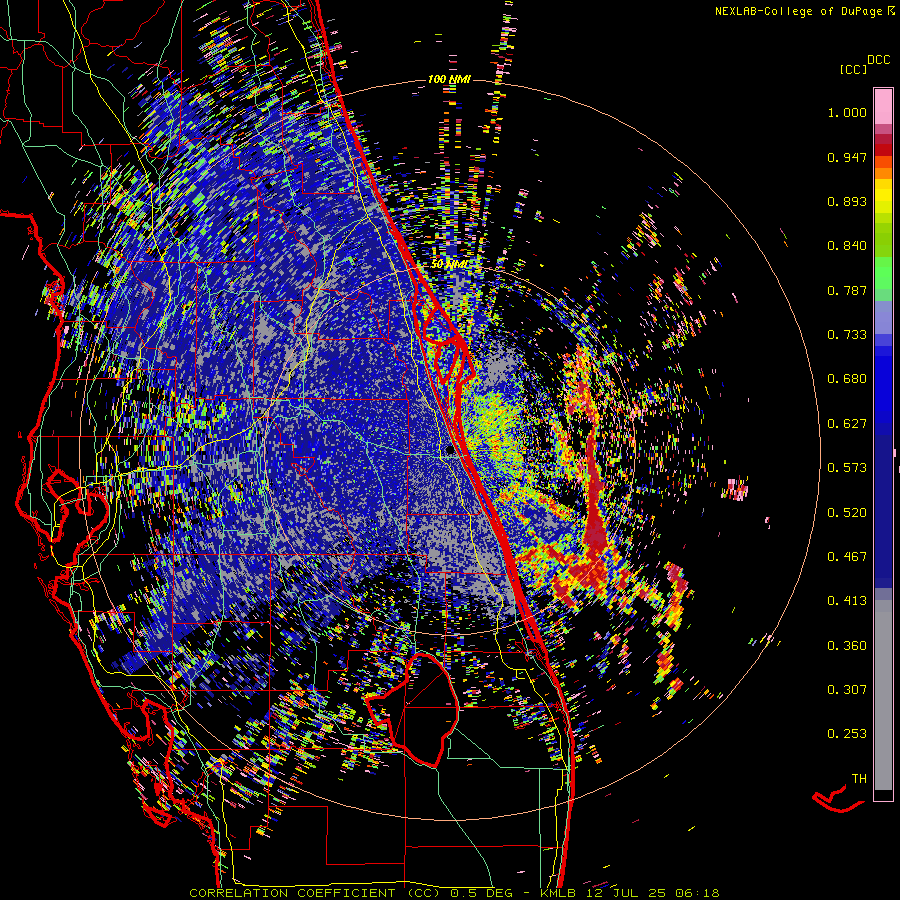Select the 0.947 scale value
Viewport: 900px width, 900px height.
point(847,157)
